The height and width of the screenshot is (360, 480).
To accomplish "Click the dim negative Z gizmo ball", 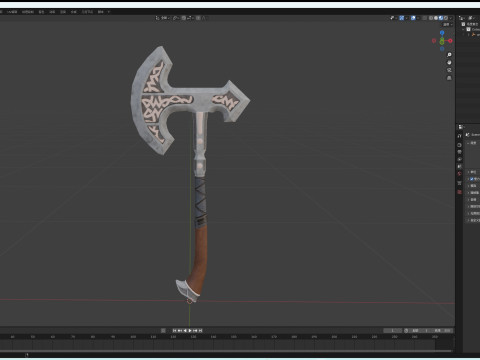I will (442, 49).
